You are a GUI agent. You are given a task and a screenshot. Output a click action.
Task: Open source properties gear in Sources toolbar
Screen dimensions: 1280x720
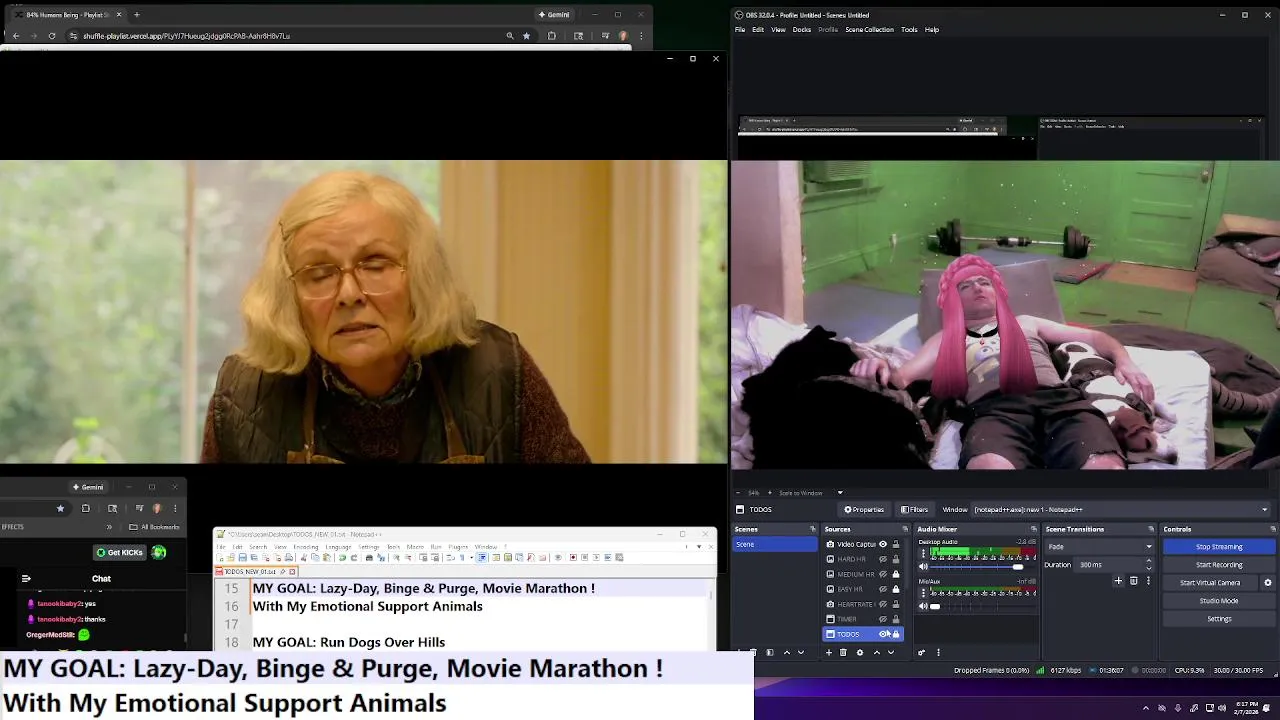pos(860,652)
